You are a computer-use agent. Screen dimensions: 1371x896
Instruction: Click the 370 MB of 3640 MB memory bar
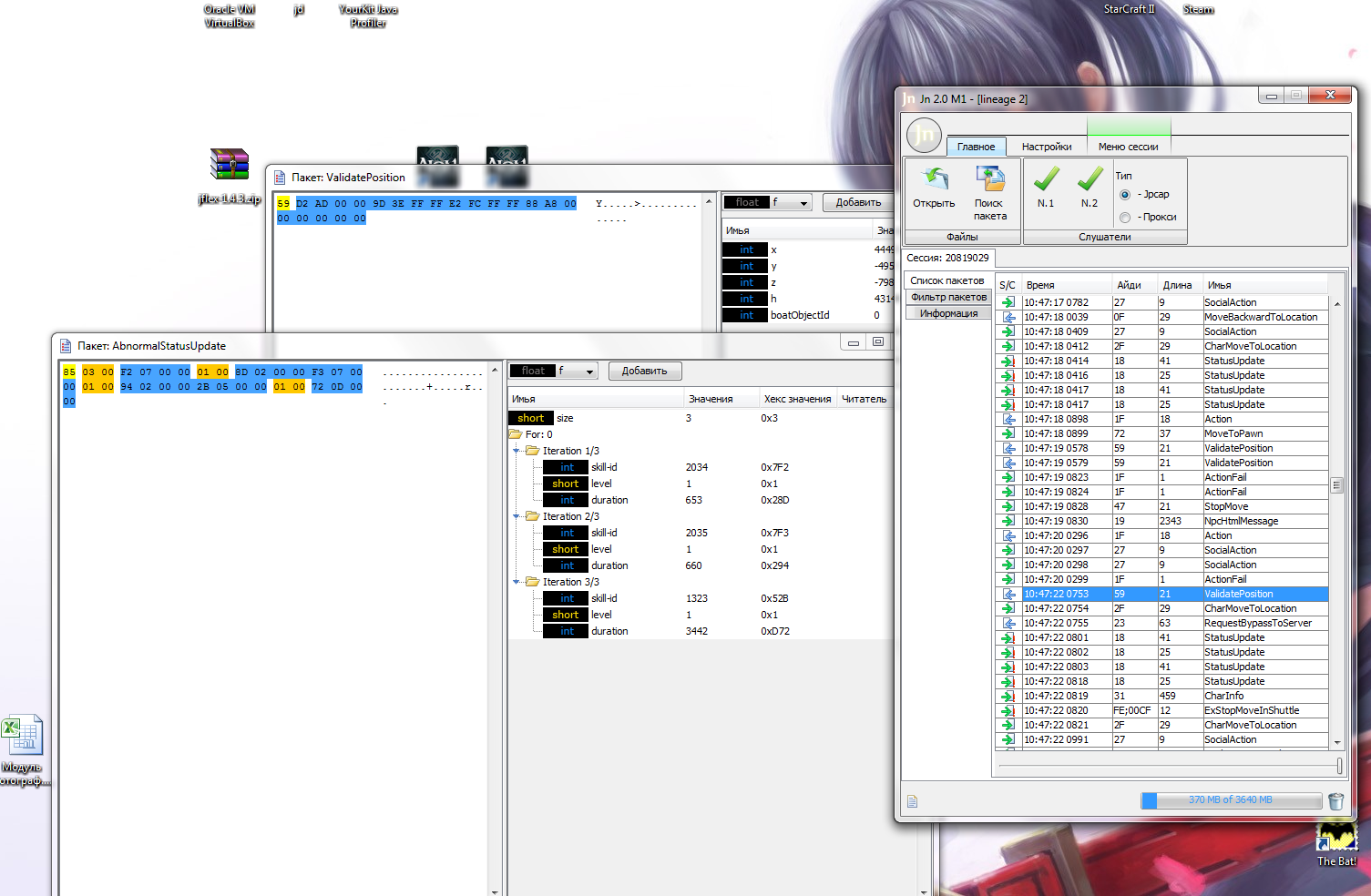[x=1231, y=800]
